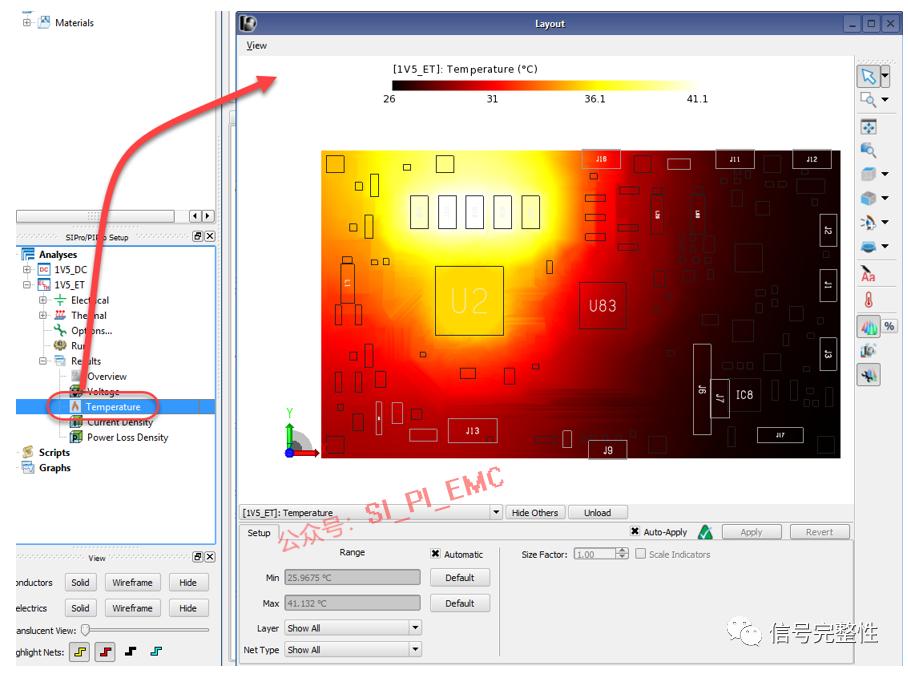Click the fit-to-view icon
908x673 pixels.
tap(869, 127)
